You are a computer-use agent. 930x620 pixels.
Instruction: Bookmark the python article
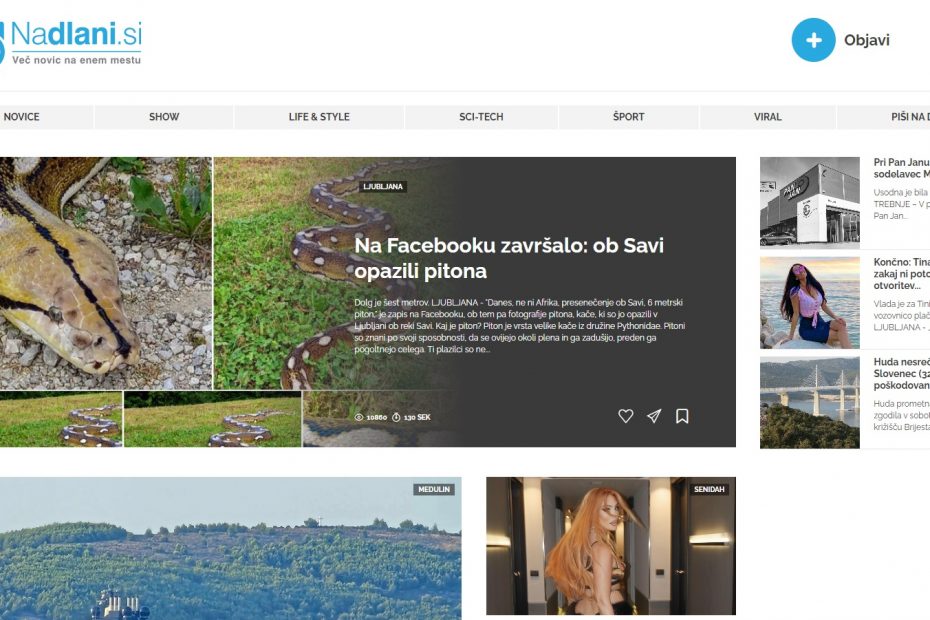coord(682,416)
